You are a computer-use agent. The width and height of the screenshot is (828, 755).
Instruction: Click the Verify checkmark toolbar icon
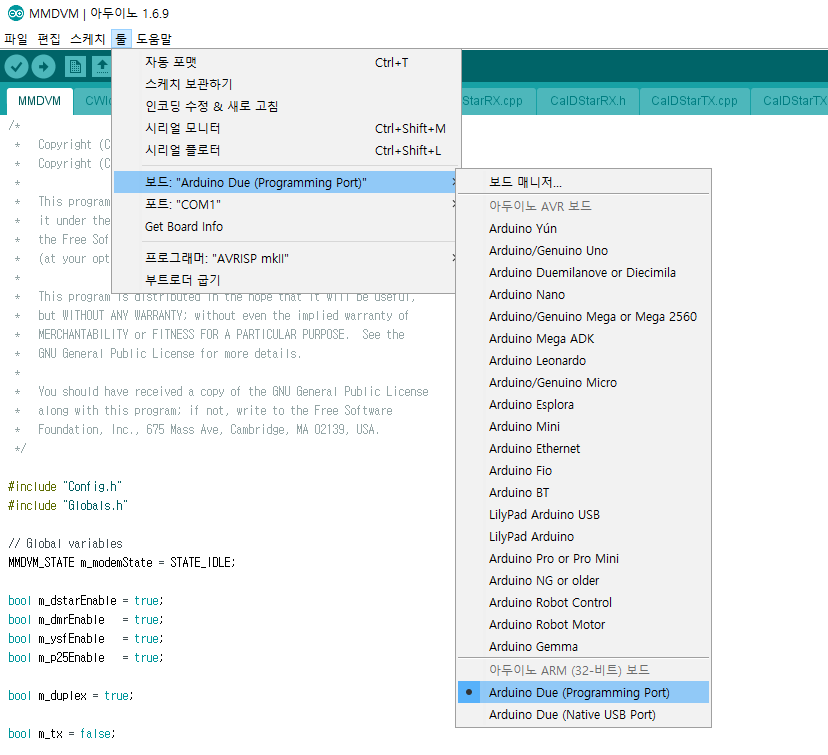click(16, 67)
